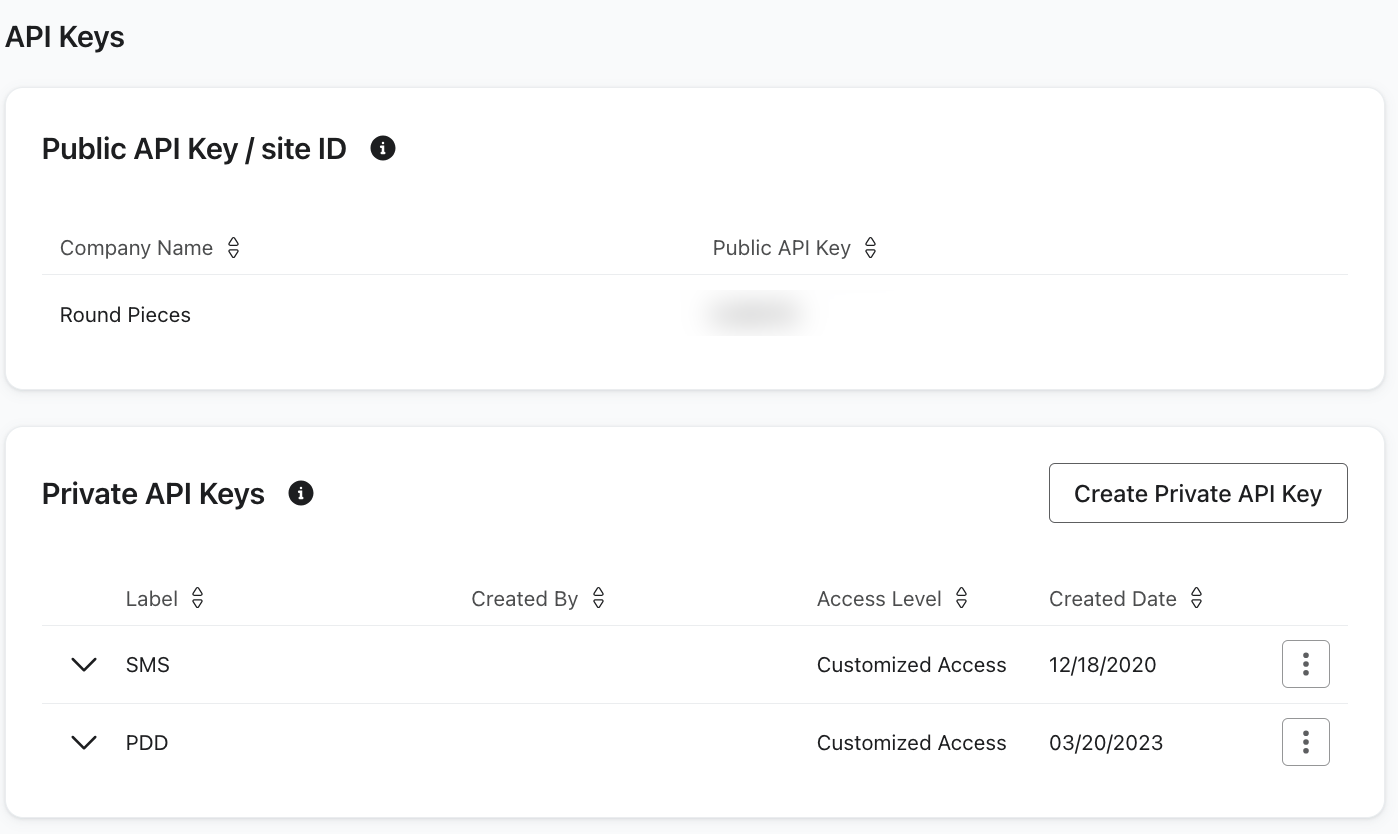The width and height of the screenshot is (1398, 834).
Task: Click the Access Level column header
Action: [x=879, y=598]
